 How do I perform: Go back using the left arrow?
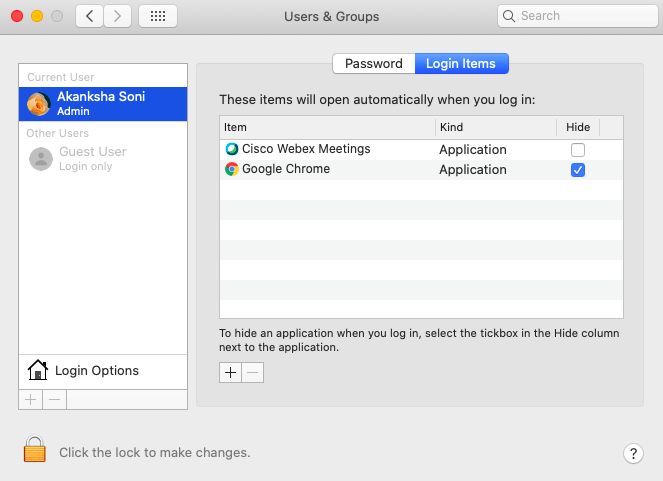(90, 16)
